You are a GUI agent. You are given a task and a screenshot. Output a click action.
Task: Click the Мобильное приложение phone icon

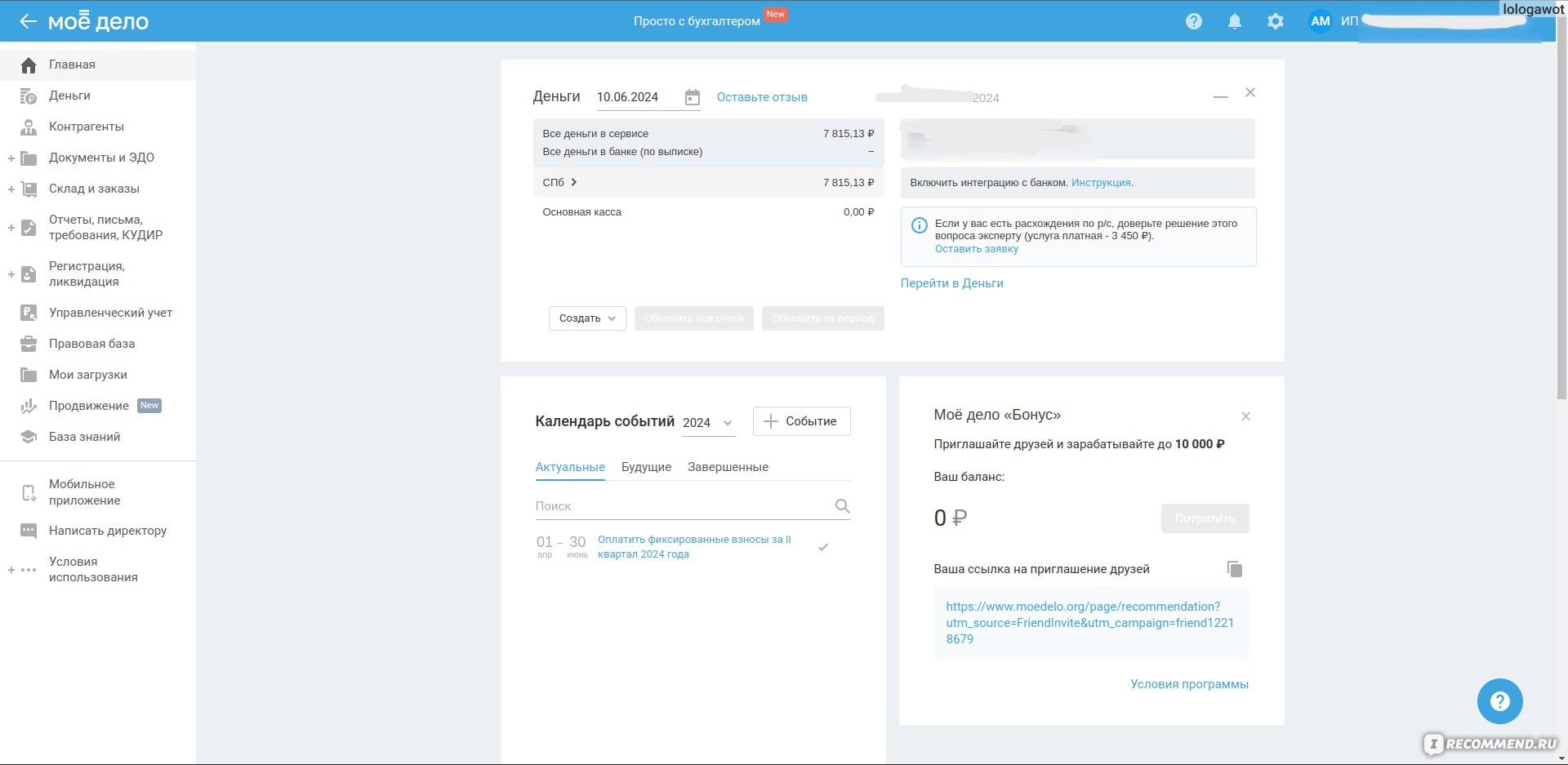coord(29,492)
